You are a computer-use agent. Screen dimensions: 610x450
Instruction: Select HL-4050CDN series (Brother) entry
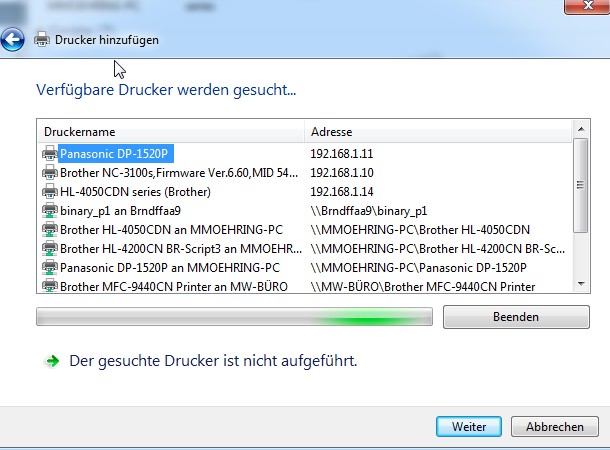pyautogui.click(x=135, y=191)
